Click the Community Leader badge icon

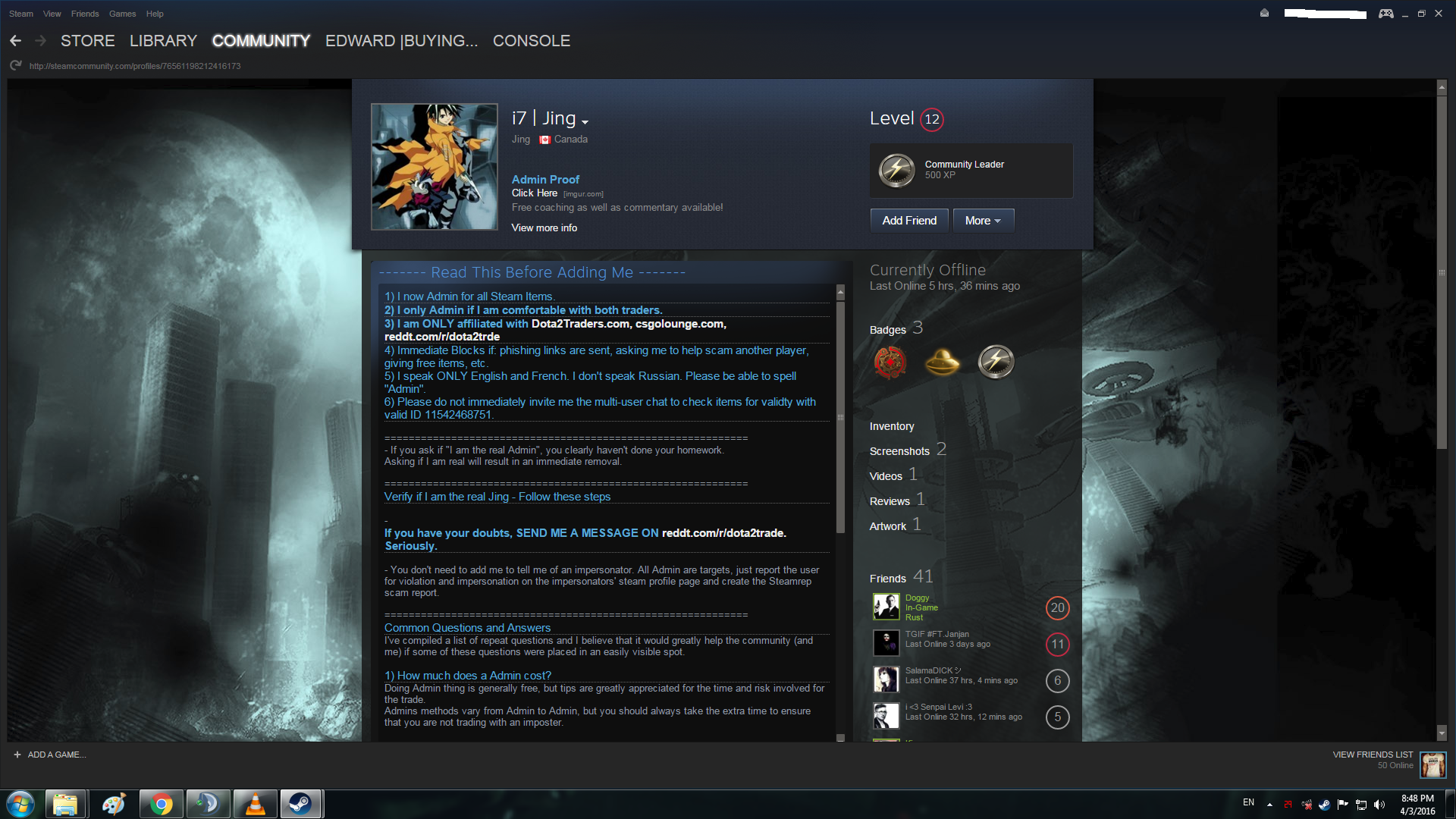[x=896, y=170]
